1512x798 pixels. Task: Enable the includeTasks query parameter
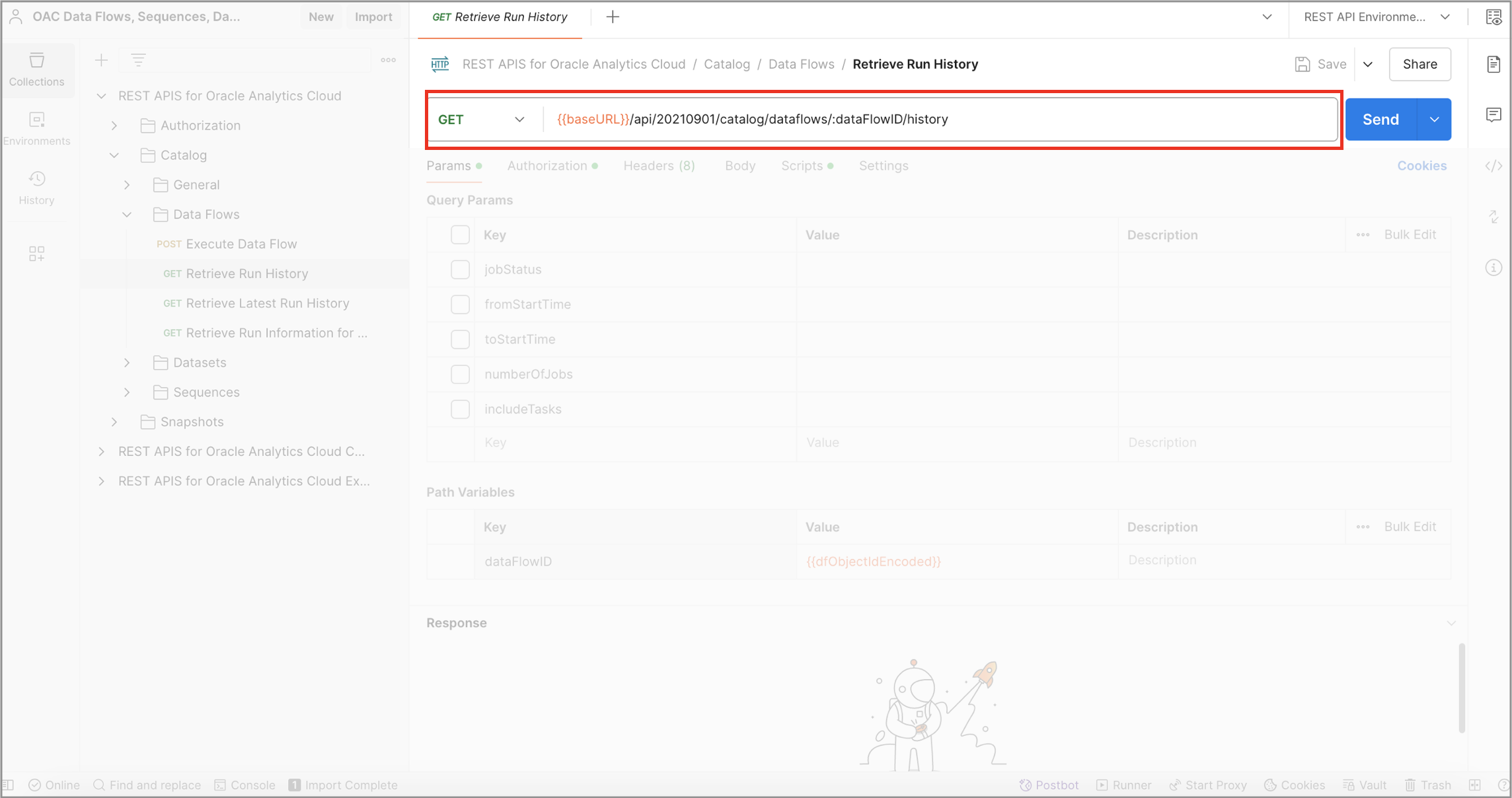[x=460, y=409]
